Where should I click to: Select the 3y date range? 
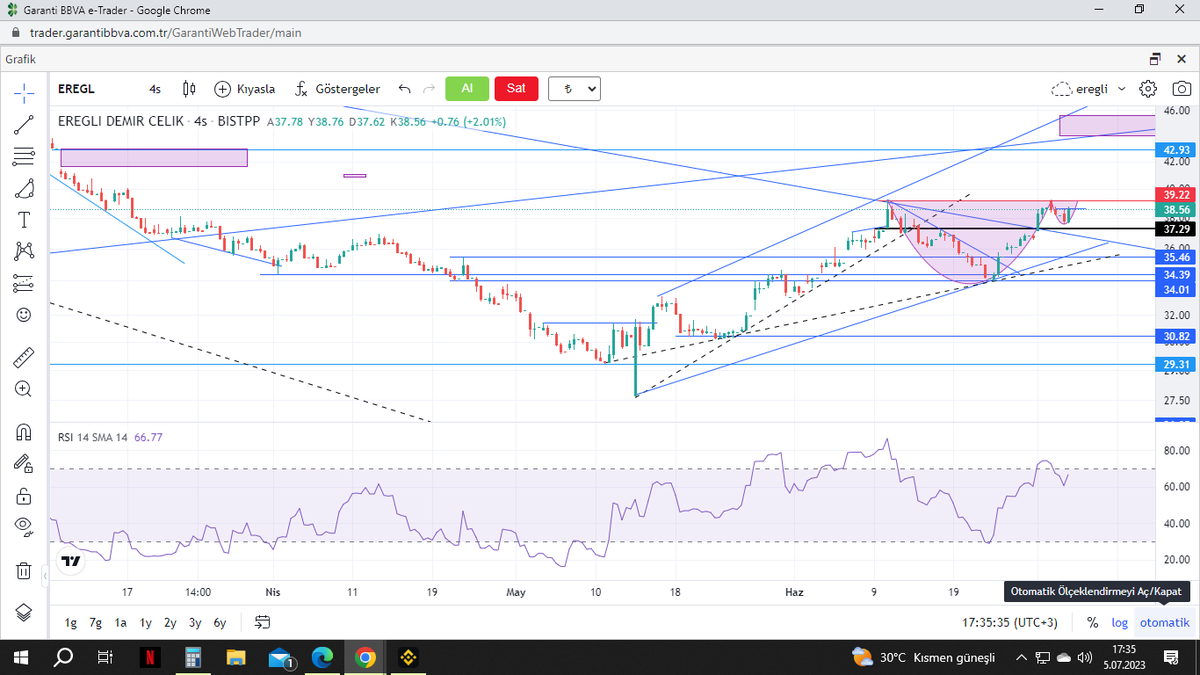(x=195, y=622)
